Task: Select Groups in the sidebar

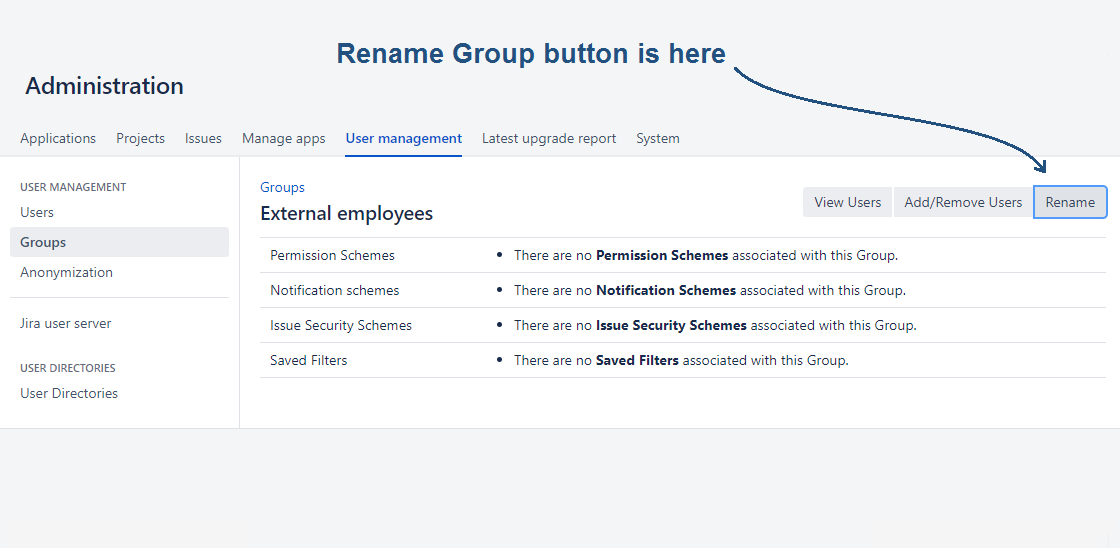Action: point(119,242)
